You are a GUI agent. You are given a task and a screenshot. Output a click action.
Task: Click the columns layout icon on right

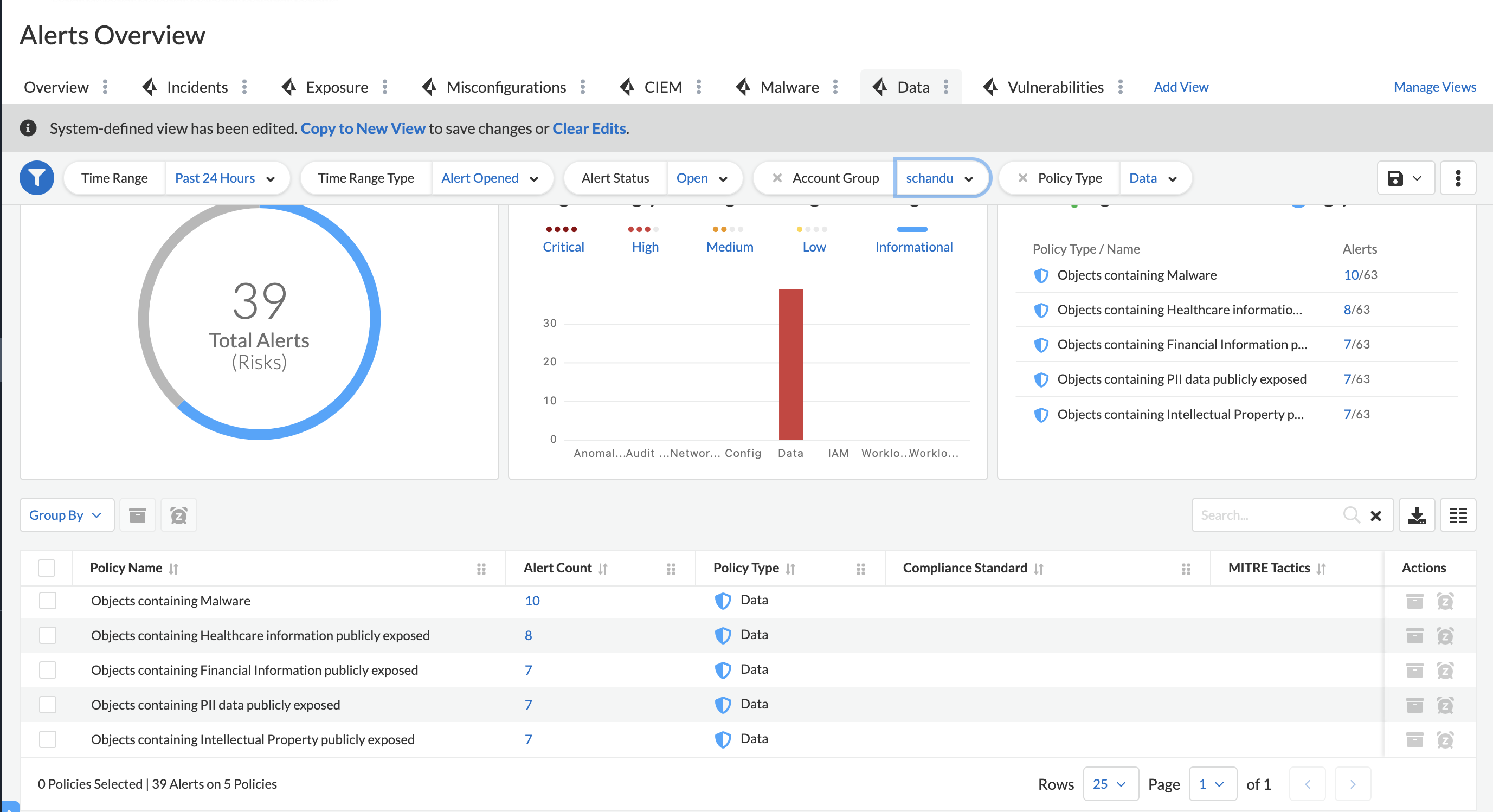click(x=1458, y=515)
